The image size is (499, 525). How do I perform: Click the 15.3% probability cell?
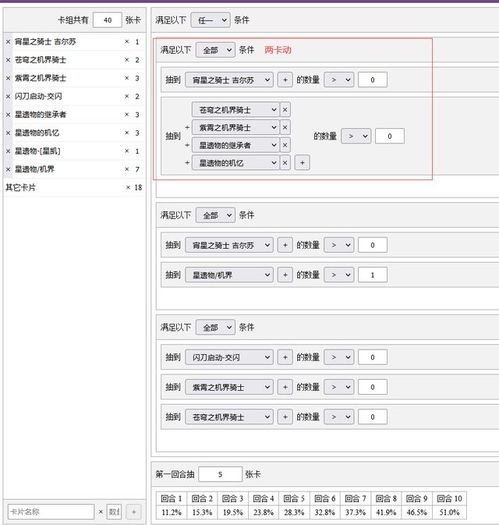coord(202,512)
